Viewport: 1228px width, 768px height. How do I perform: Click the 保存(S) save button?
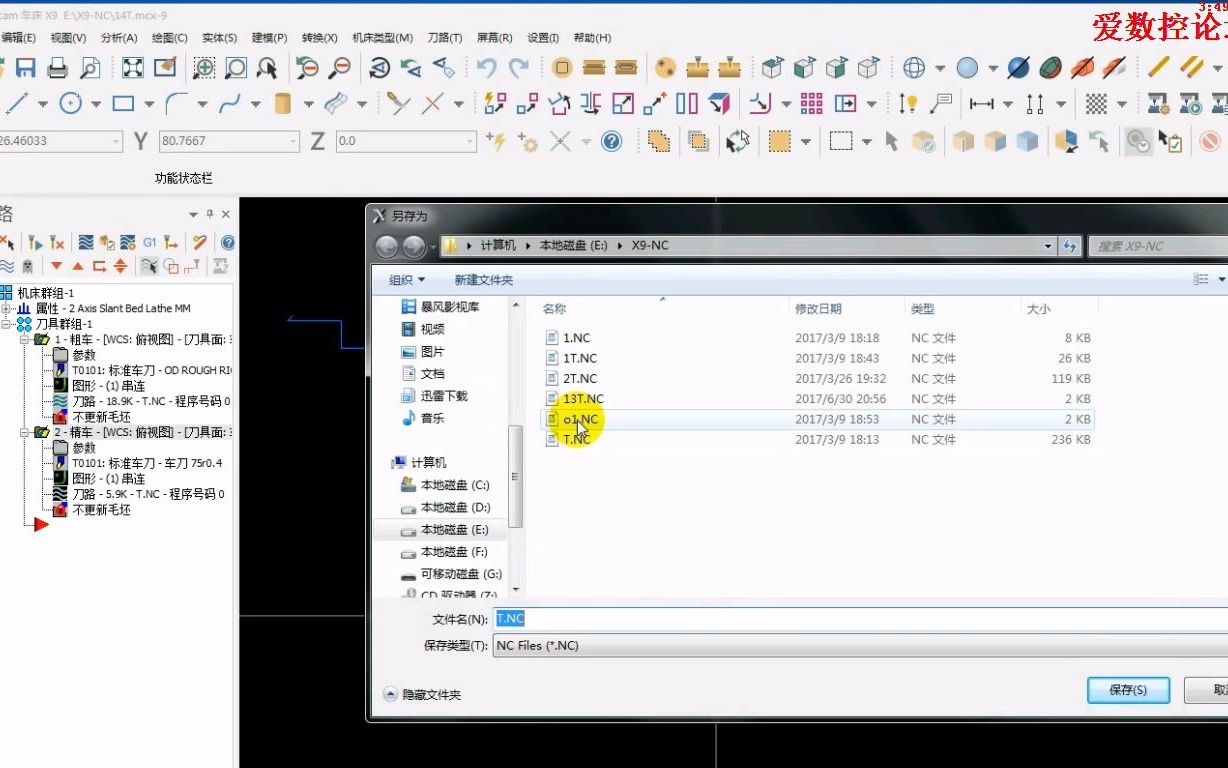[1128, 690]
